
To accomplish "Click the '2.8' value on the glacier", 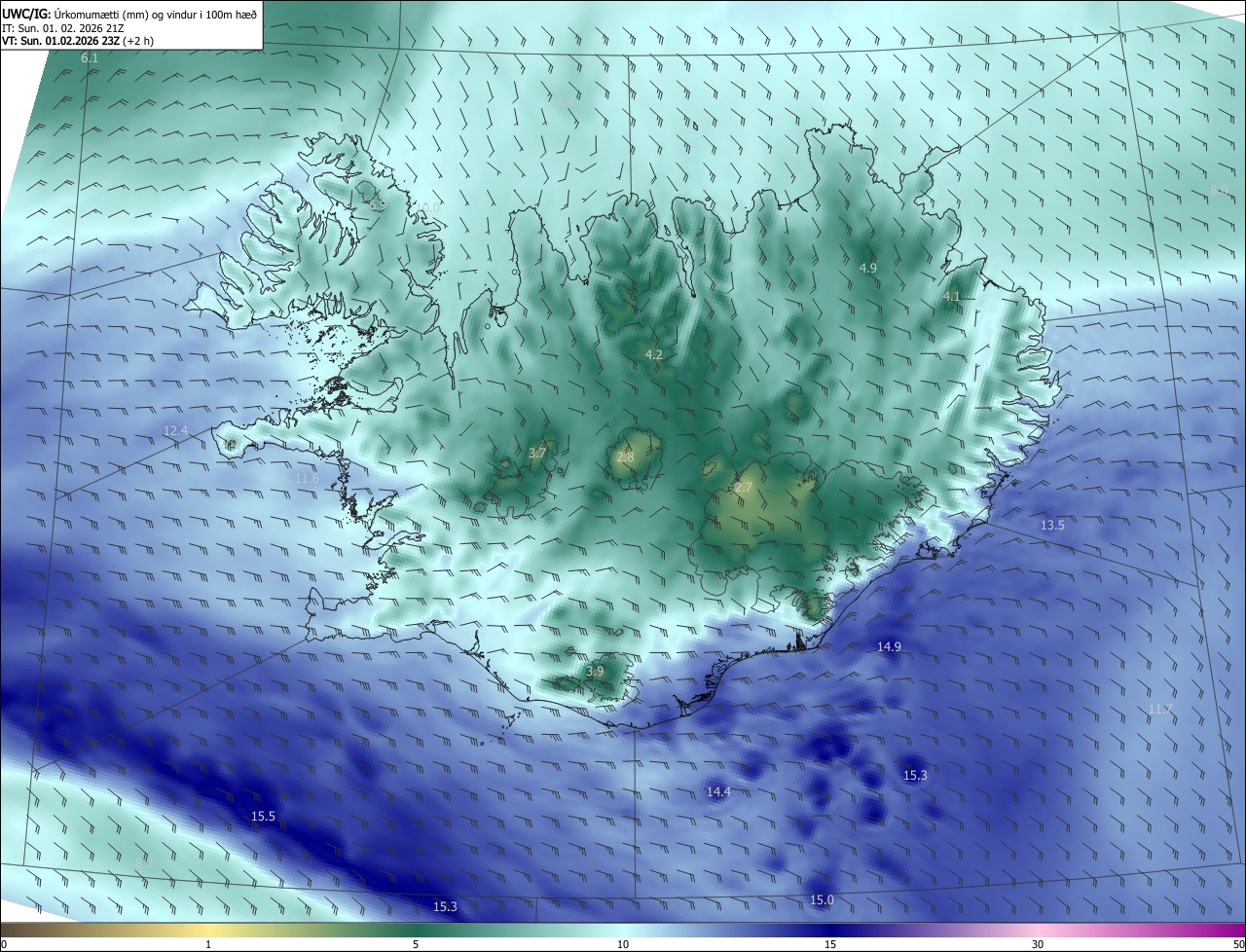I will click(x=625, y=457).
